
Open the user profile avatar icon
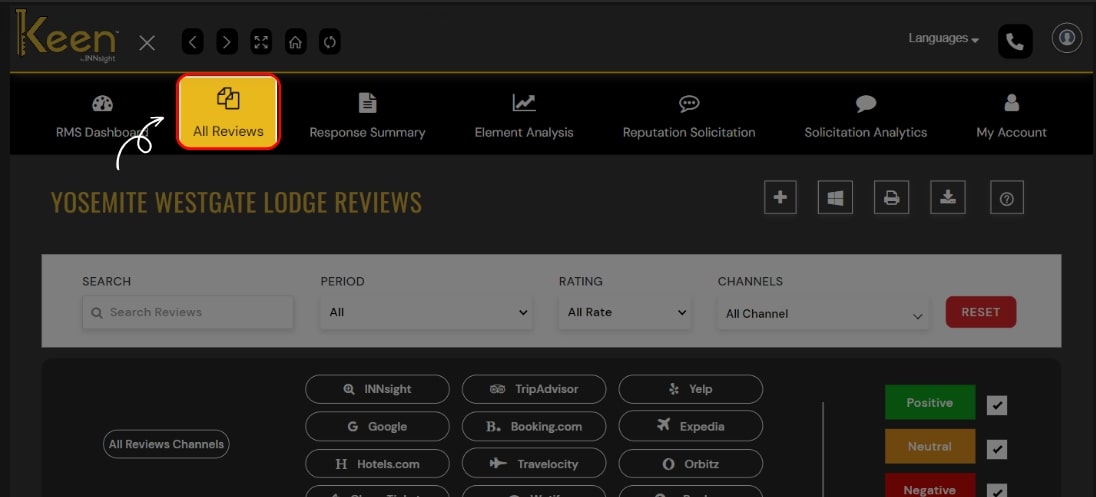[x=1067, y=38]
